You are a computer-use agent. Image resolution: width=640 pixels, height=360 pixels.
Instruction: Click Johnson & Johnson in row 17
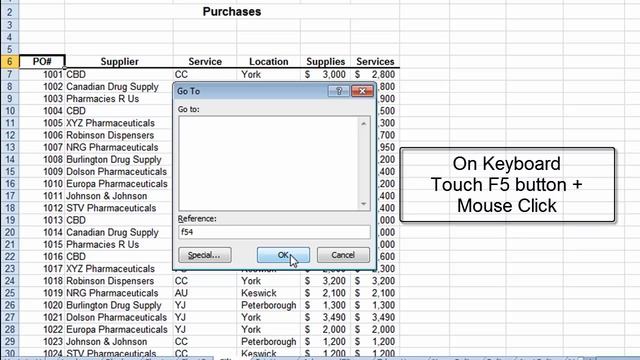[x=107, y=196]
